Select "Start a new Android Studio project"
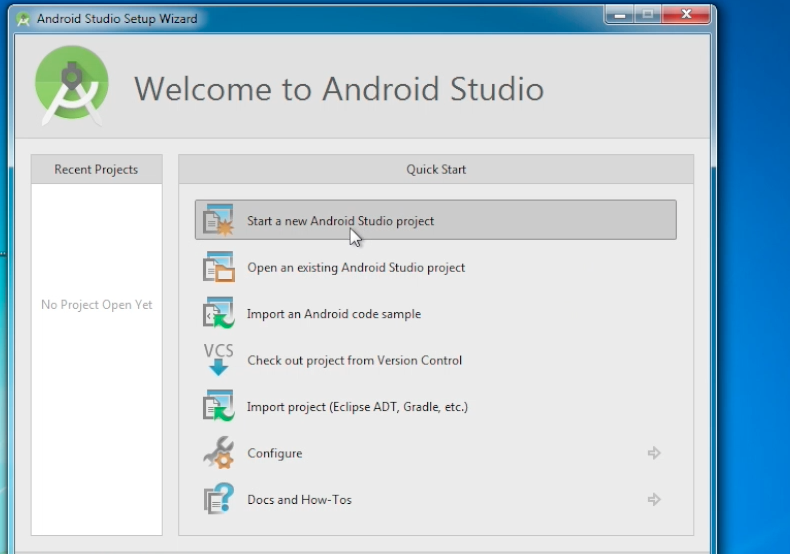Screen dimensions: 790x554 pyautogui.click(x=340, y=221)
